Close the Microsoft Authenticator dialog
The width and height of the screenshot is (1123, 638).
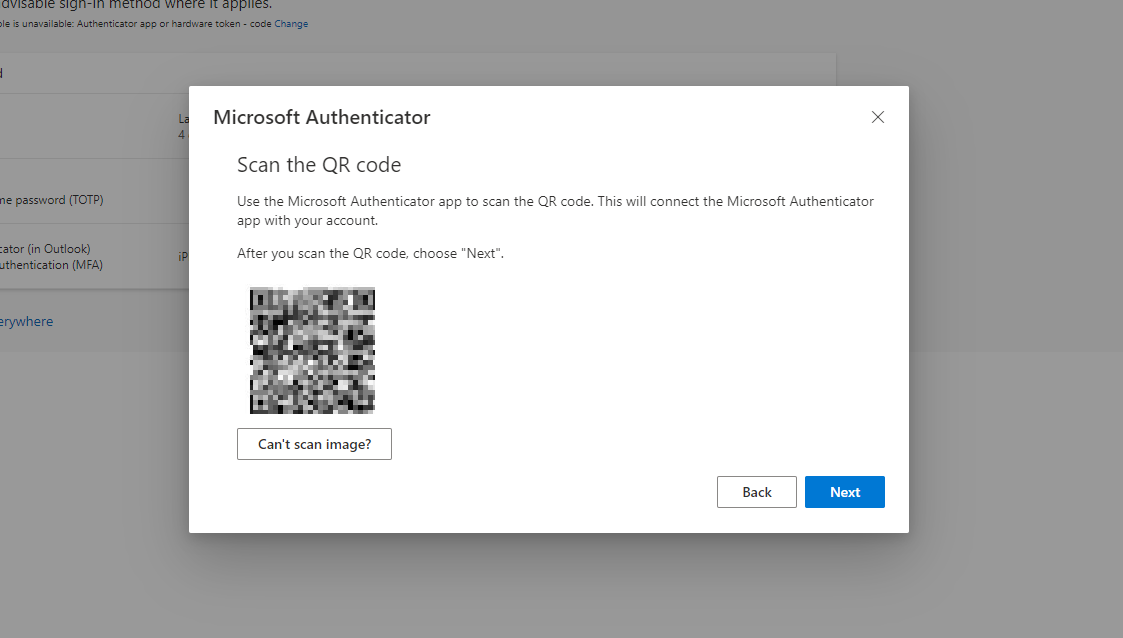(877, 117)
